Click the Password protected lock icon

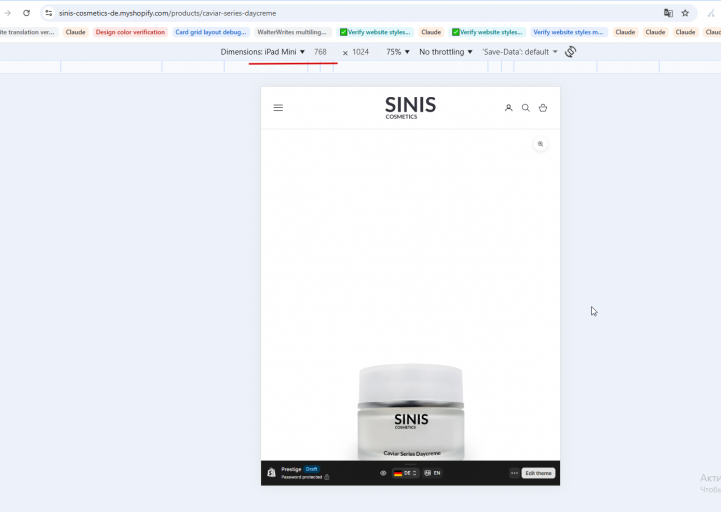326,477
